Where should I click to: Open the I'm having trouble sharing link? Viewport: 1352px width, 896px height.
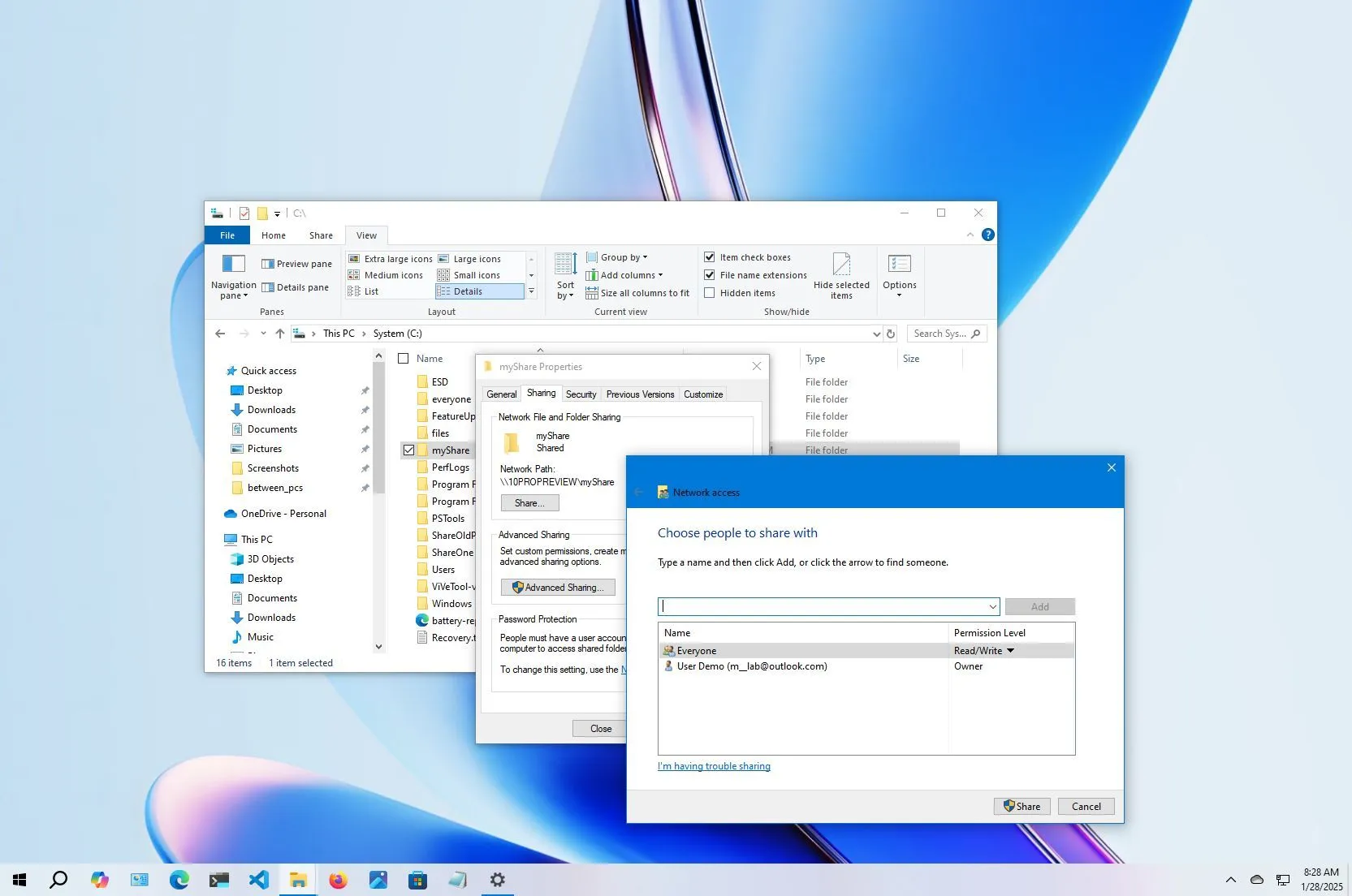point(713,765)
